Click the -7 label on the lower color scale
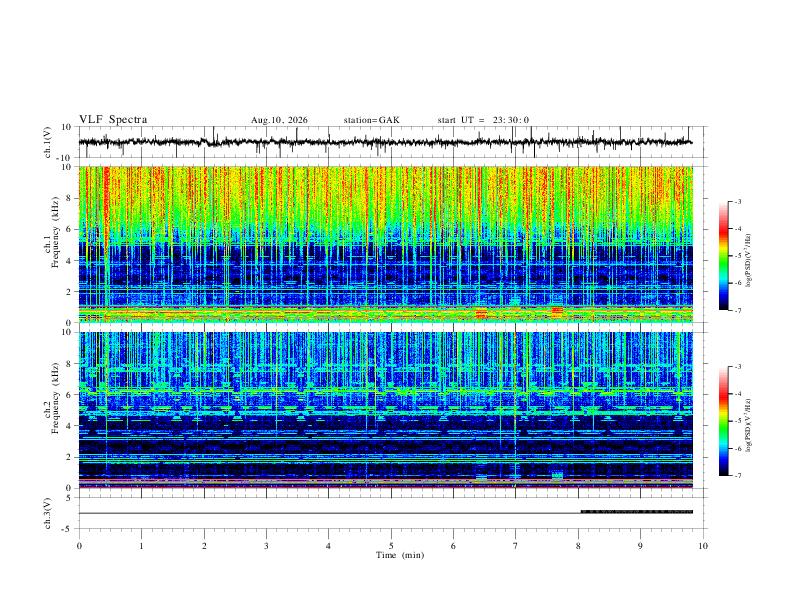 [737, 476]
